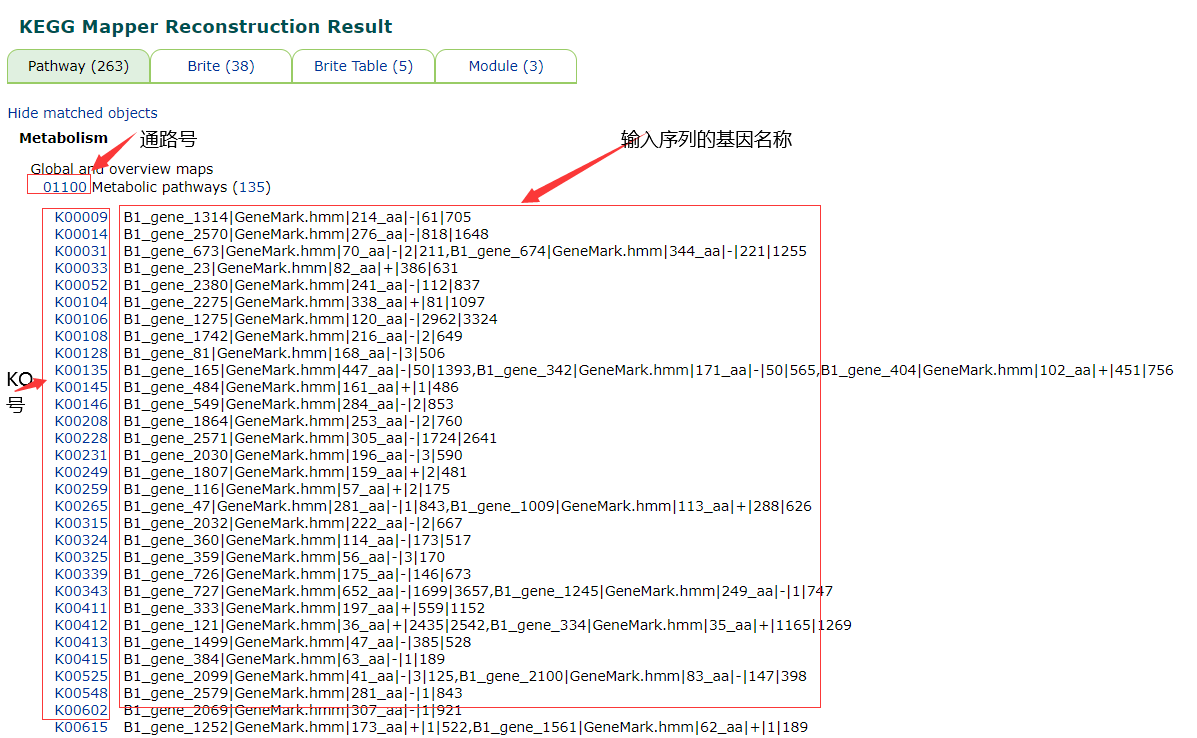The height and width of the screenshot is (738, 1197).
Task: Open KO entry K00259
Action: pos(81,489)
